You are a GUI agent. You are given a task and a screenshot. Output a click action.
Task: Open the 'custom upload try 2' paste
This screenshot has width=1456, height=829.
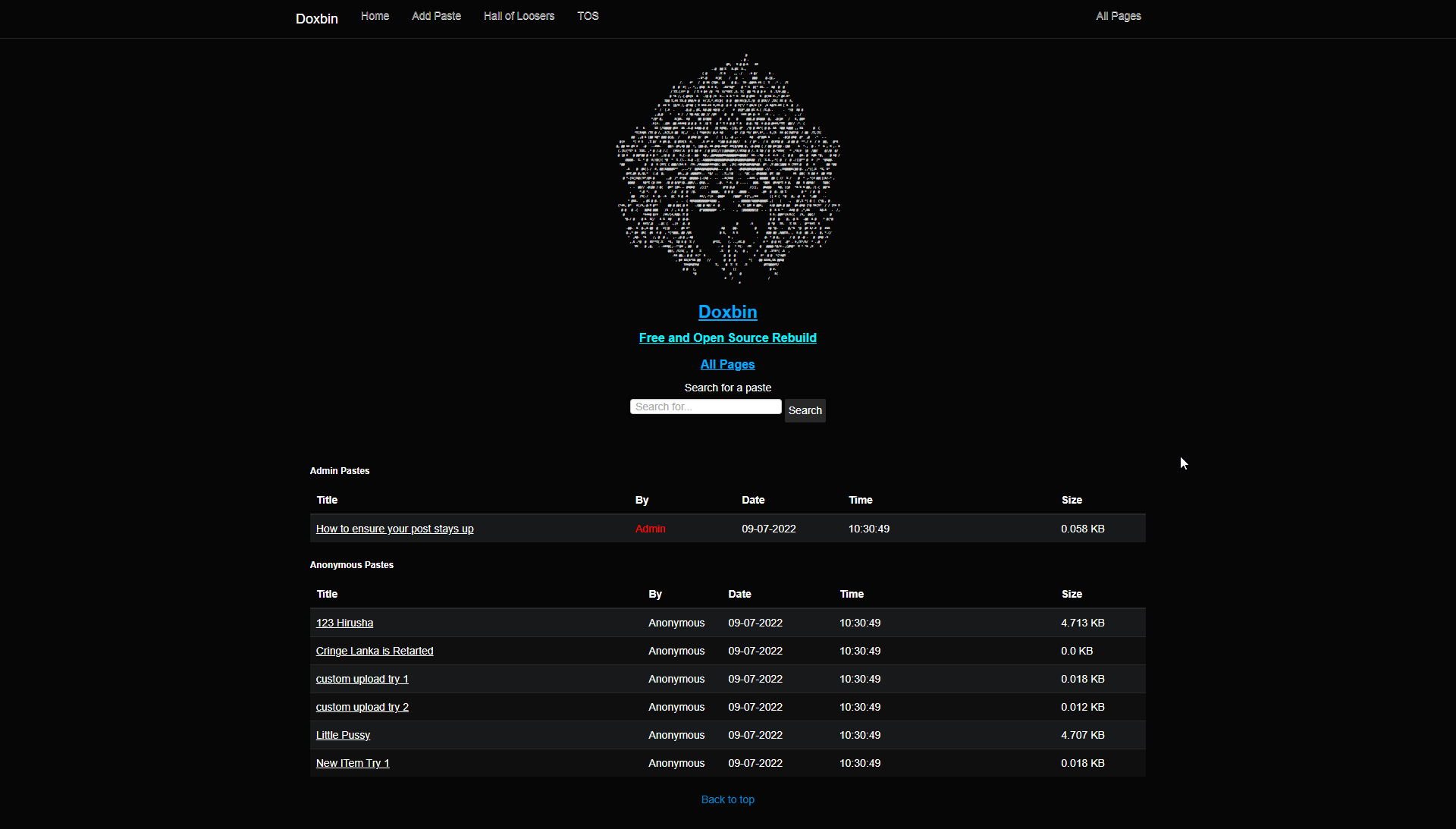[362, 706]
